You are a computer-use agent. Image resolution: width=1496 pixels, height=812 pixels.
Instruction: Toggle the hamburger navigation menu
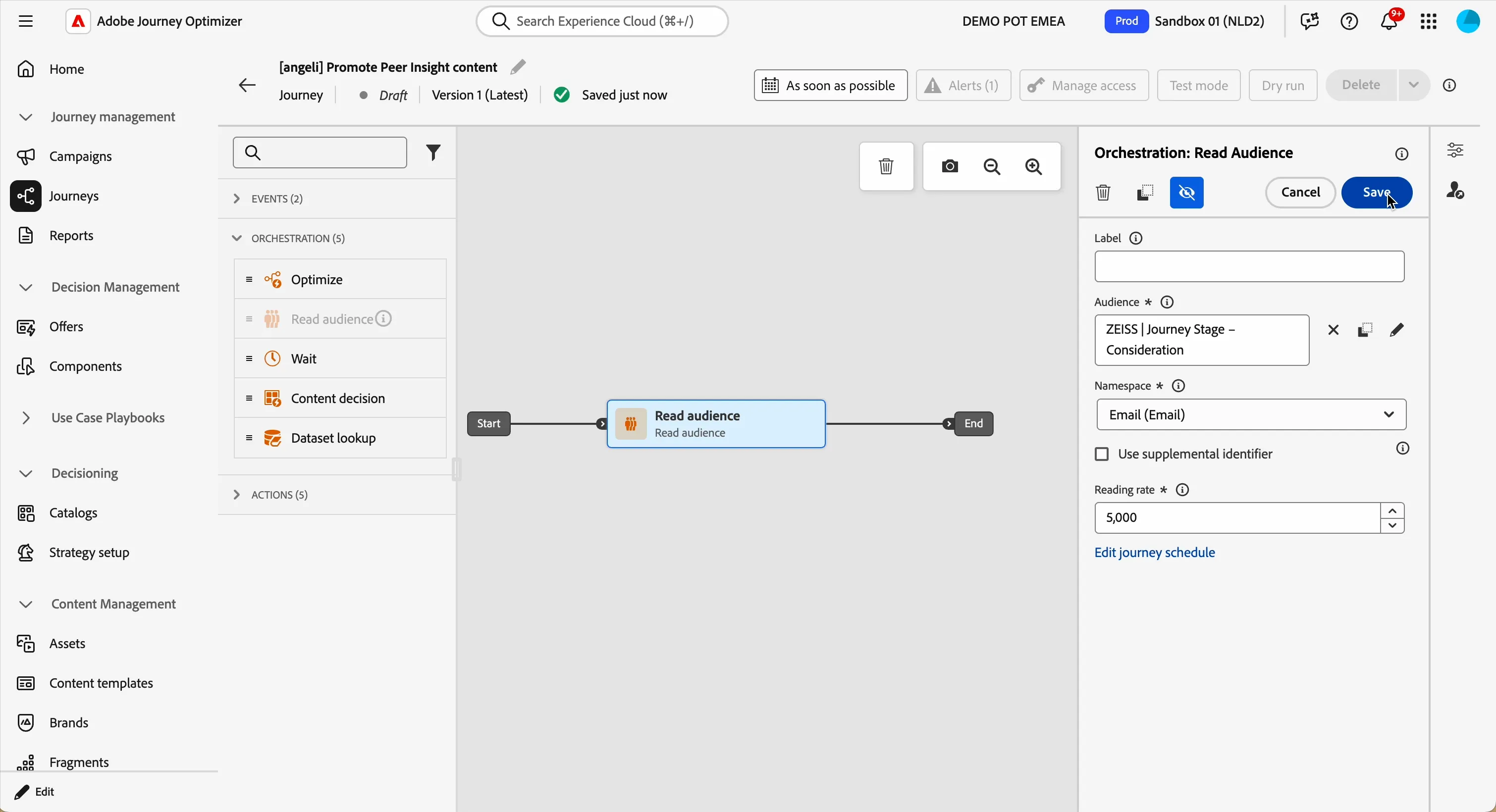pyautogui.click(x=26, y=21)
